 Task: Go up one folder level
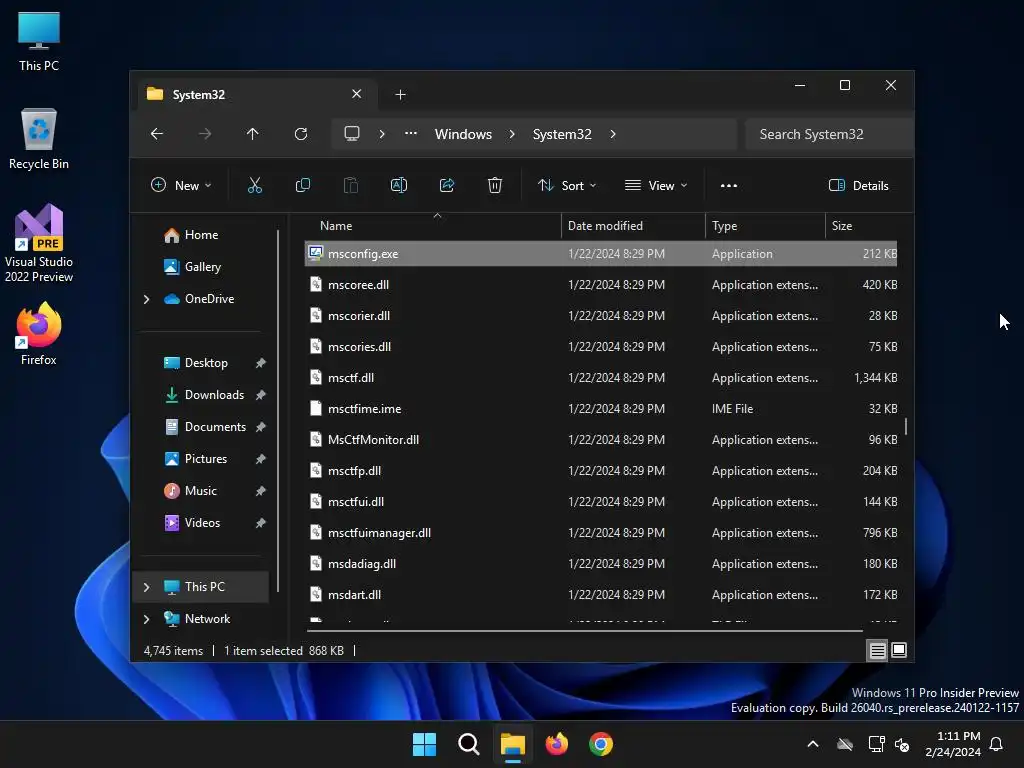[x=253, y=134]
